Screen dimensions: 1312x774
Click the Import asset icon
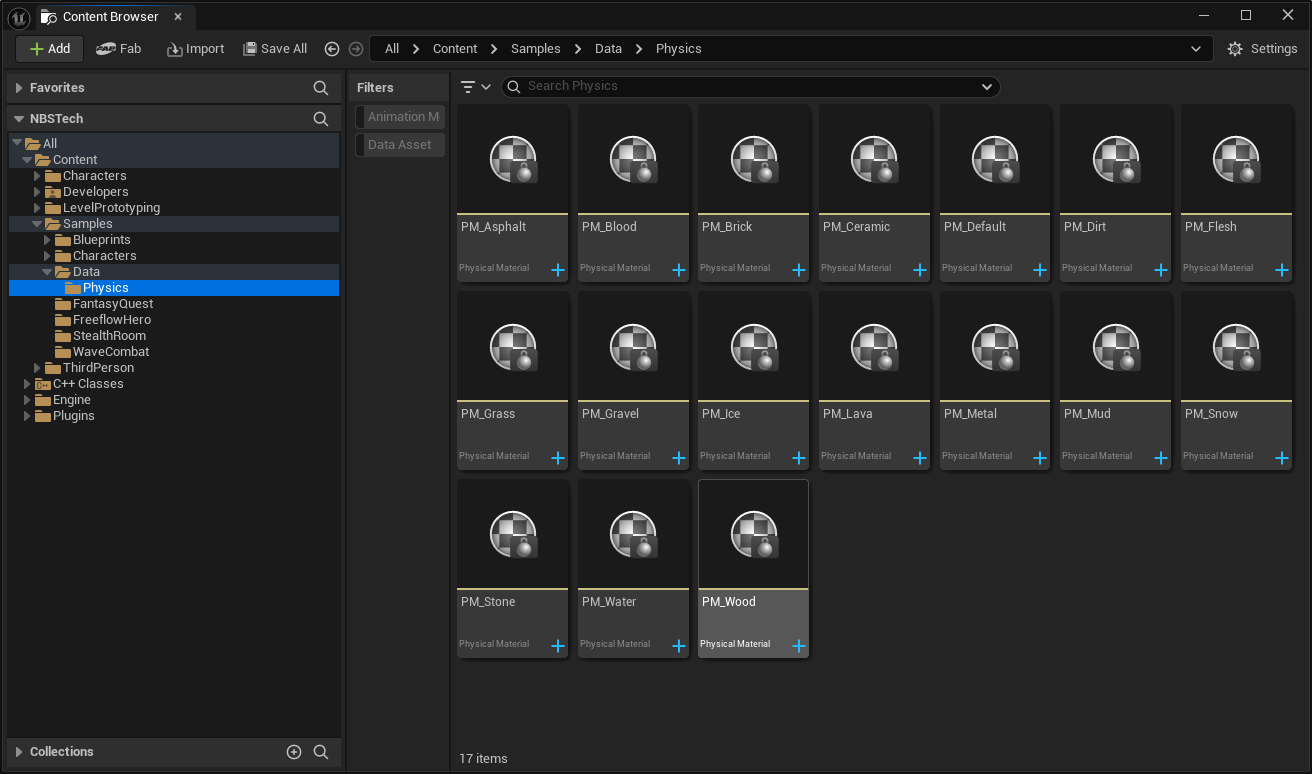pos(175,49)
